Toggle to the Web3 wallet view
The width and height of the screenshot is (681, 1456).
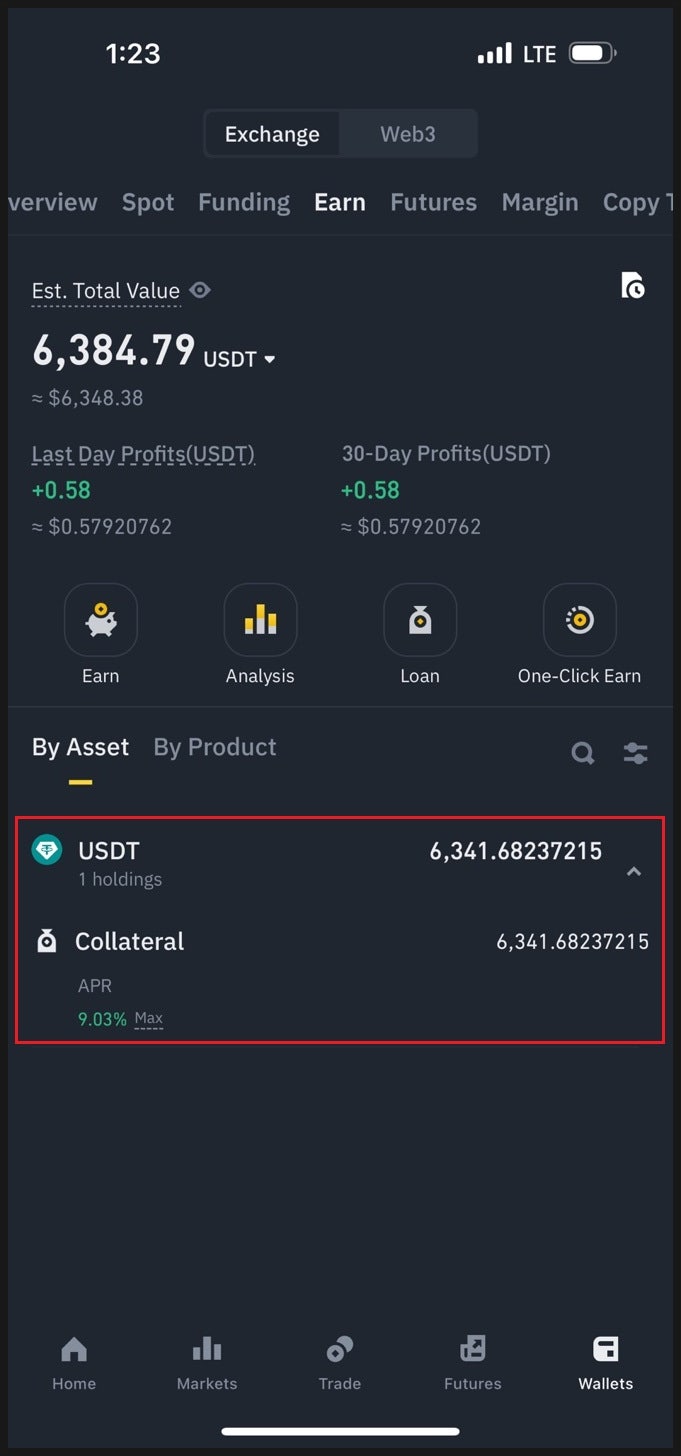(407, 133)
